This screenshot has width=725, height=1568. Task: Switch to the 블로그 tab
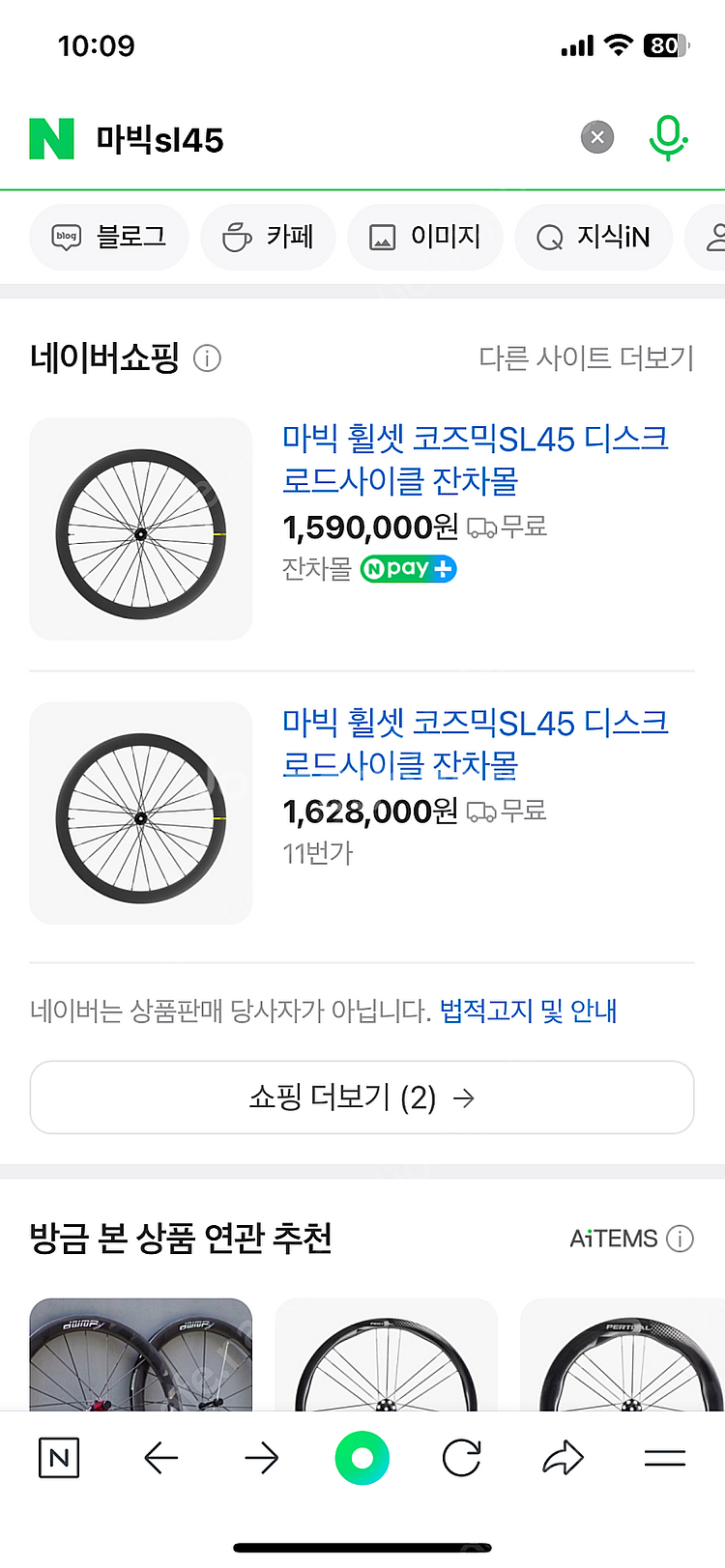[109, 237]
